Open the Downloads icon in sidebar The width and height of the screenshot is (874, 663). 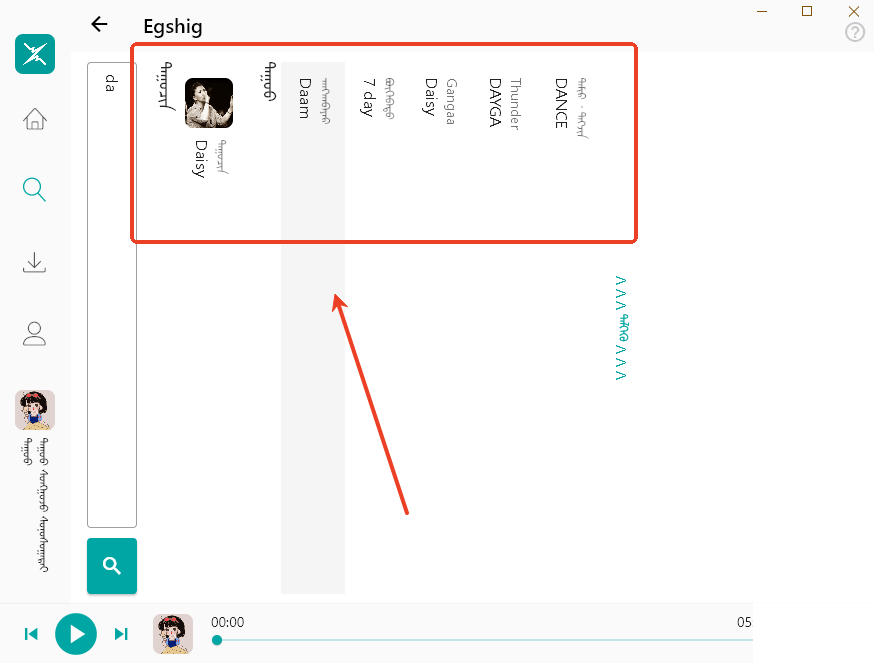click(x=34, y=262)
